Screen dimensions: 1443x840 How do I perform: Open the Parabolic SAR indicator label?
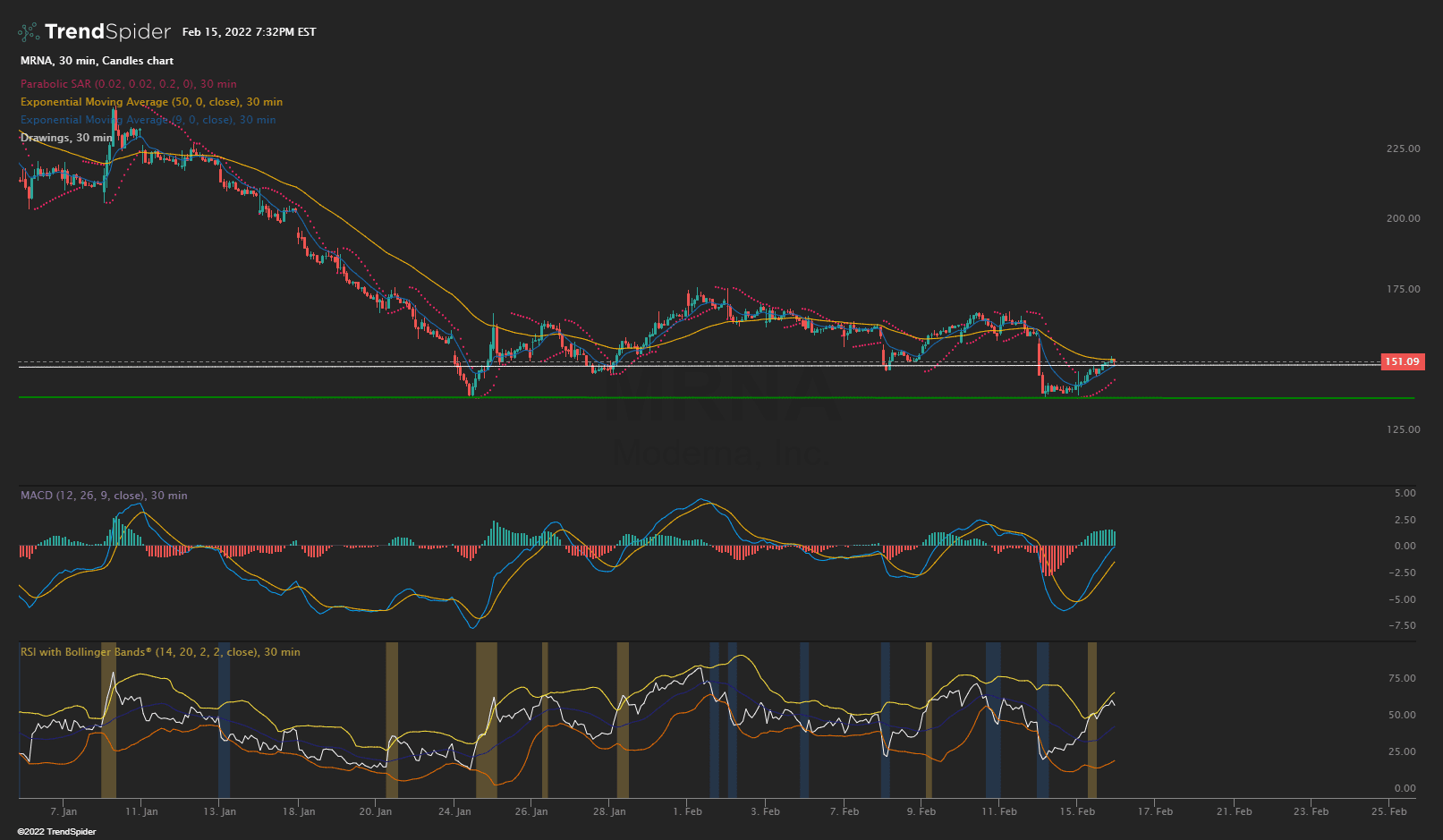point(127,83)
